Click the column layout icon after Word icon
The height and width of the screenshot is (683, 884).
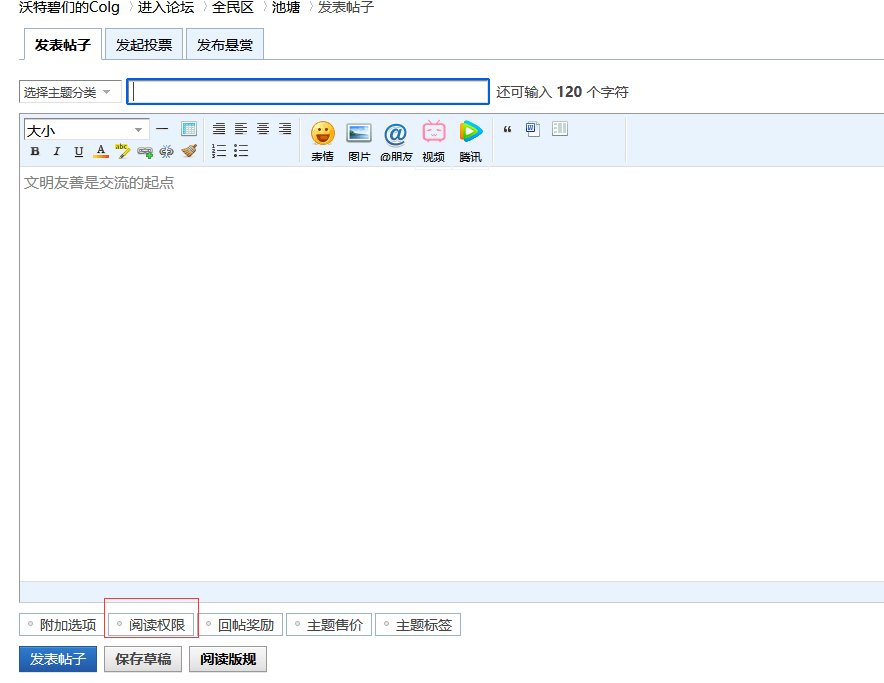point(560,129)
